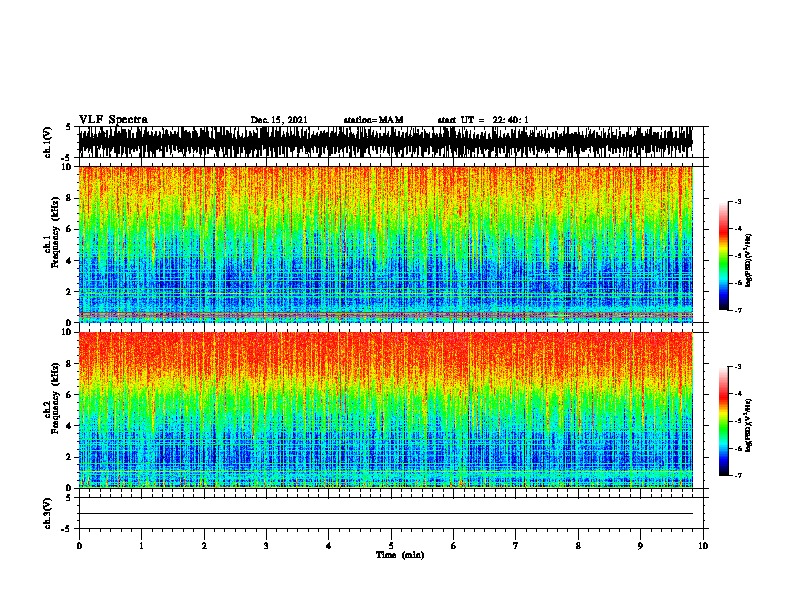Click the time axis tick label '7'
792x612 pixels.
516,545
